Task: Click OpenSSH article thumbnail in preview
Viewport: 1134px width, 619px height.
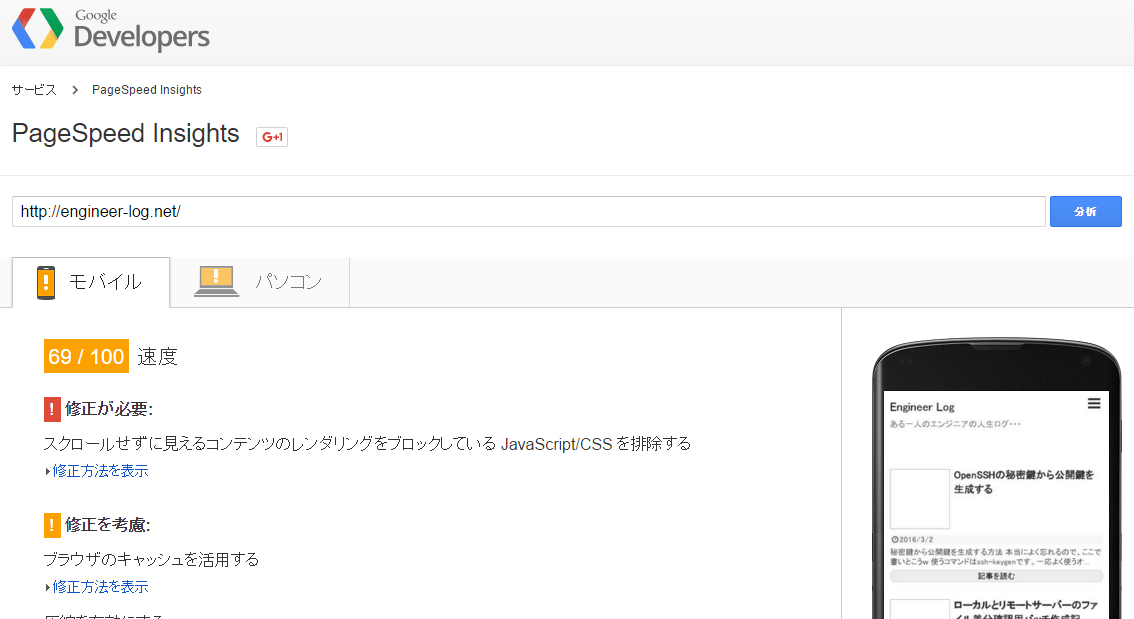Action: [919, 499]
